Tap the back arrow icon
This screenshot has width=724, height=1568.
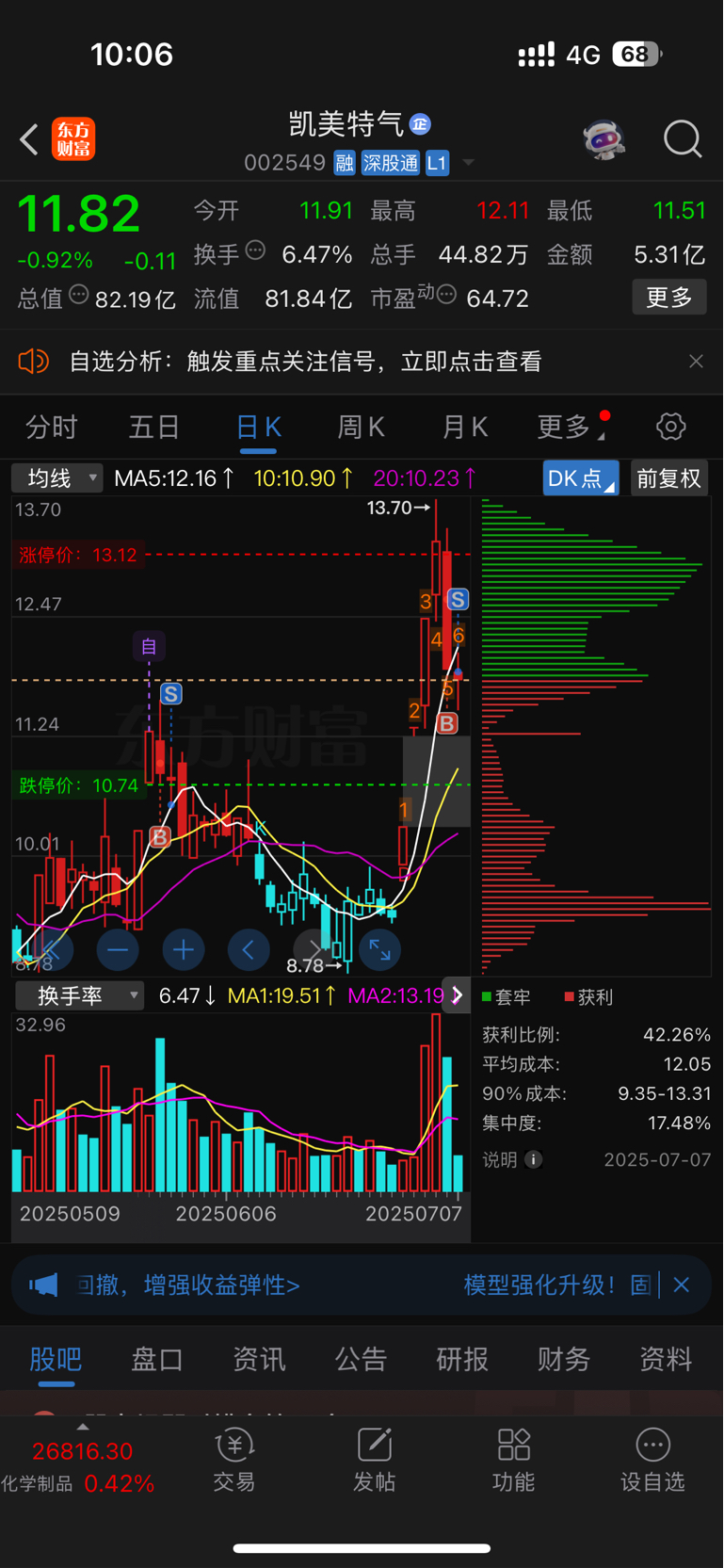29,139
